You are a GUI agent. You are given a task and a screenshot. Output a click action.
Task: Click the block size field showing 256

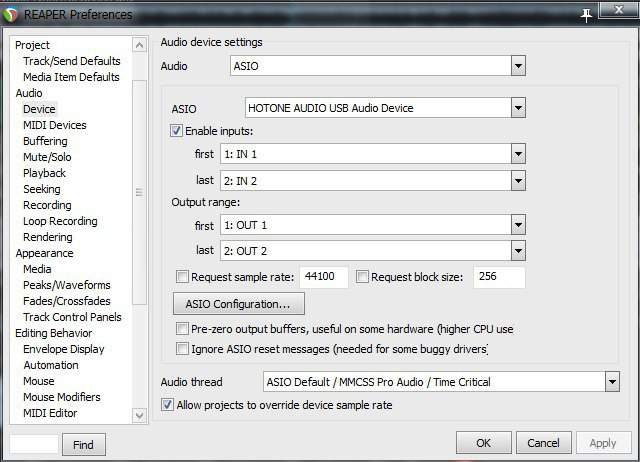(499, 277)
